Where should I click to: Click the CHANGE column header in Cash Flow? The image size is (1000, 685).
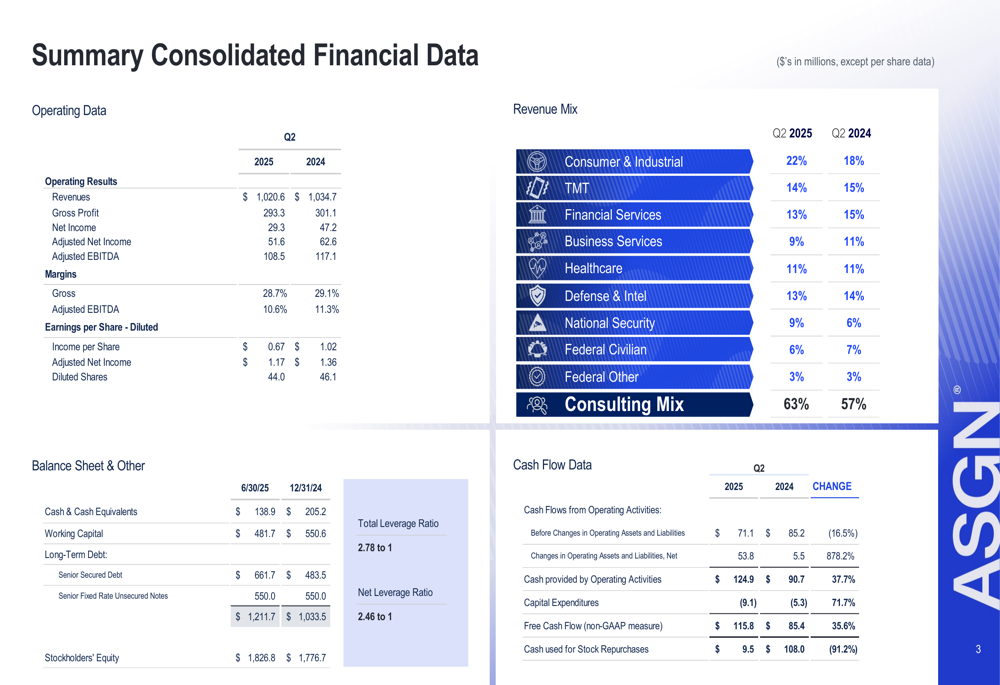[x=832, y=486]
